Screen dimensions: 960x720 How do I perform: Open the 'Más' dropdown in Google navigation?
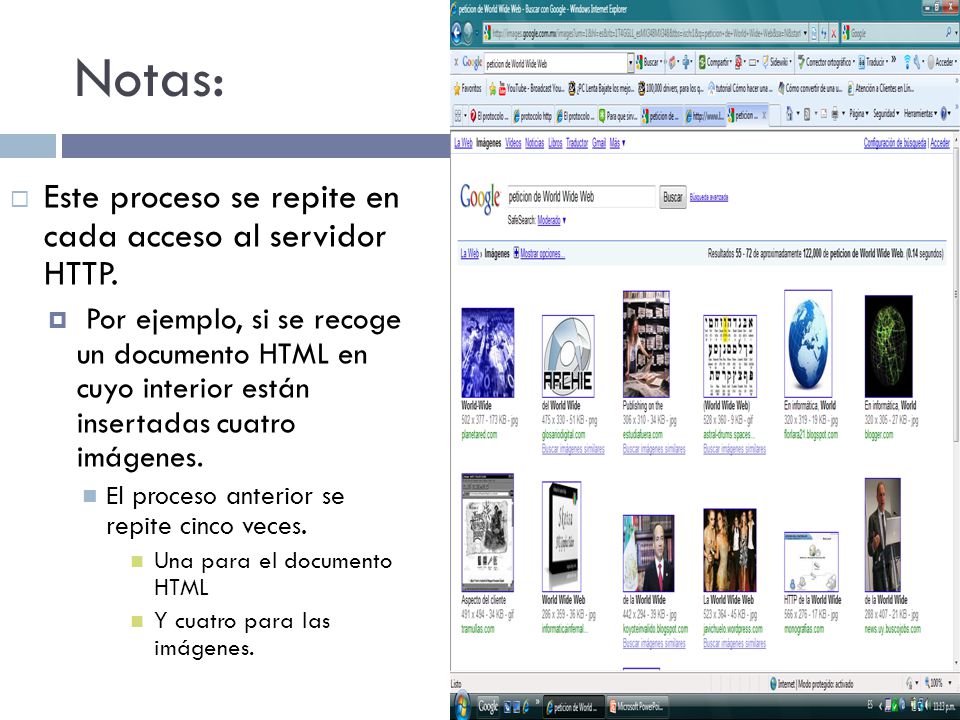point(617,143)
